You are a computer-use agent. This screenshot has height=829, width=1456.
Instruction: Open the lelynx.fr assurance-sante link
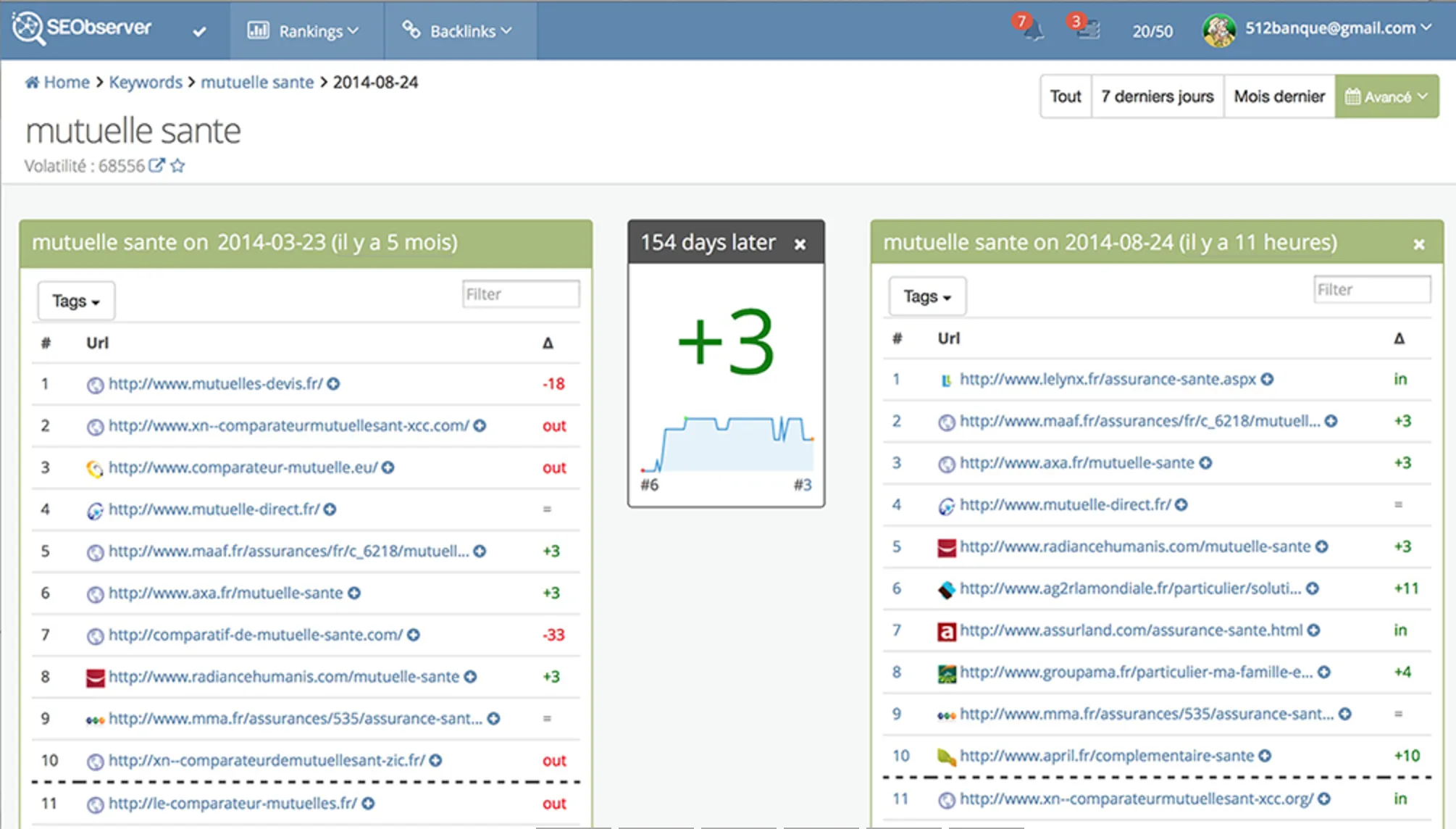(1108, 379)
